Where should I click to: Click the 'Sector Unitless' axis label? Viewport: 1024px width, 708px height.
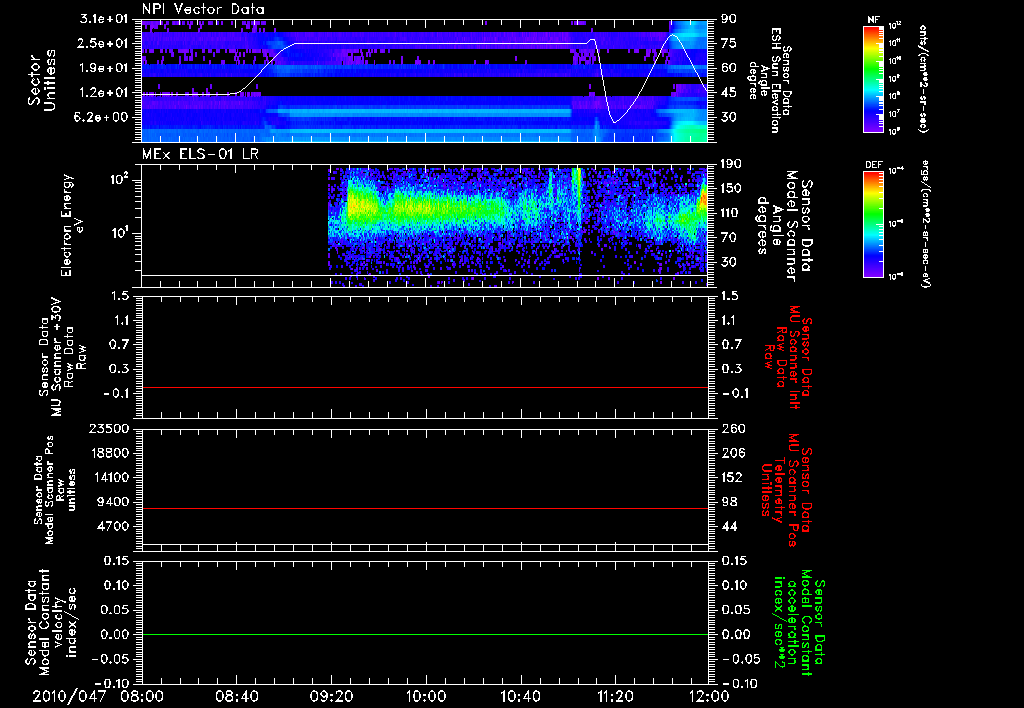42,80
